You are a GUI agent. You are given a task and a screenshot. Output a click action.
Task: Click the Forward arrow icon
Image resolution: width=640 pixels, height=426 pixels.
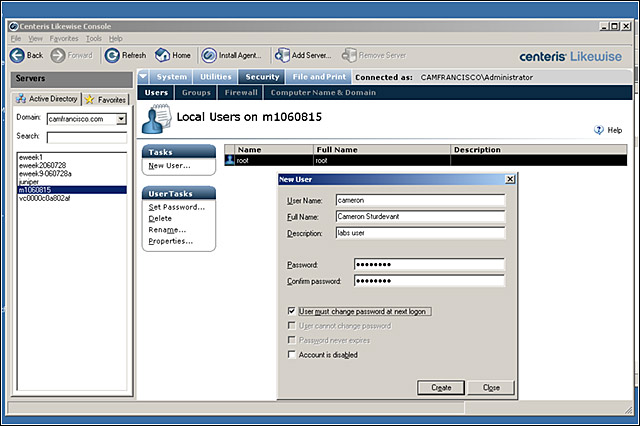(58, 55)
